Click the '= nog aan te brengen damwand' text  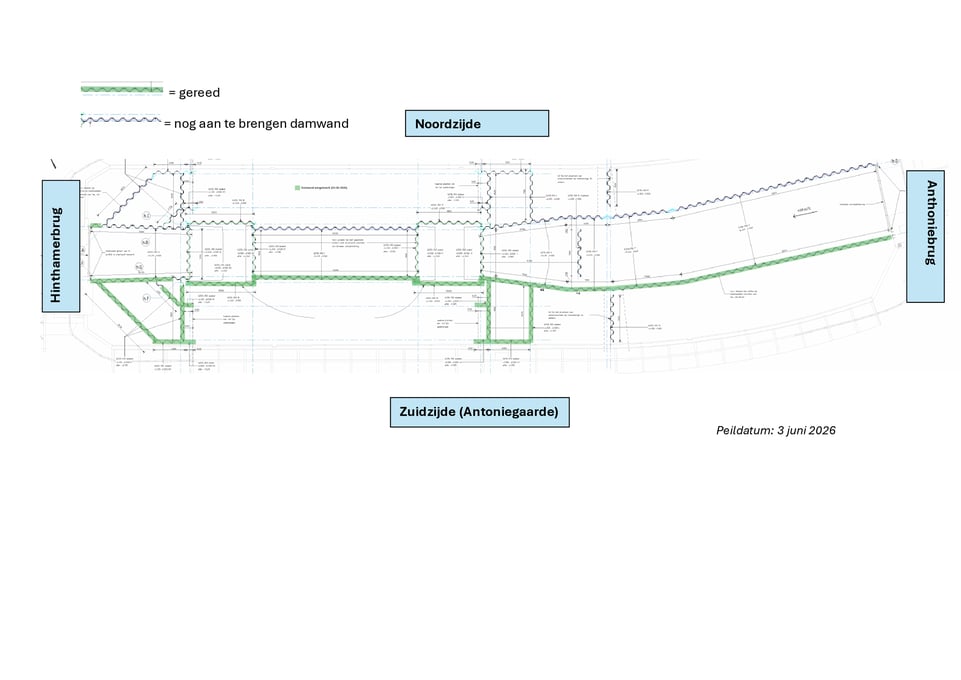(256, 123)
